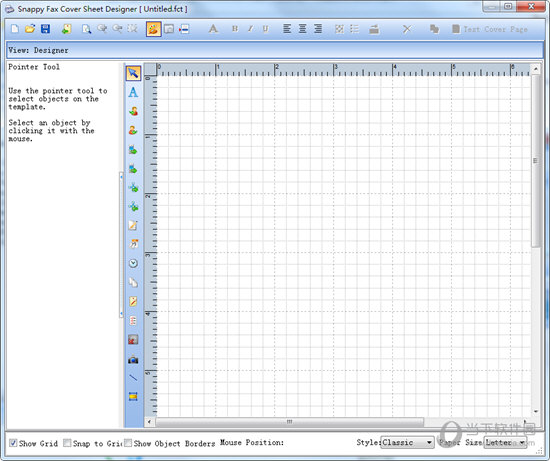Select the calendar date field tool
The height and width of the screenshot is (461, 550).
133,244
